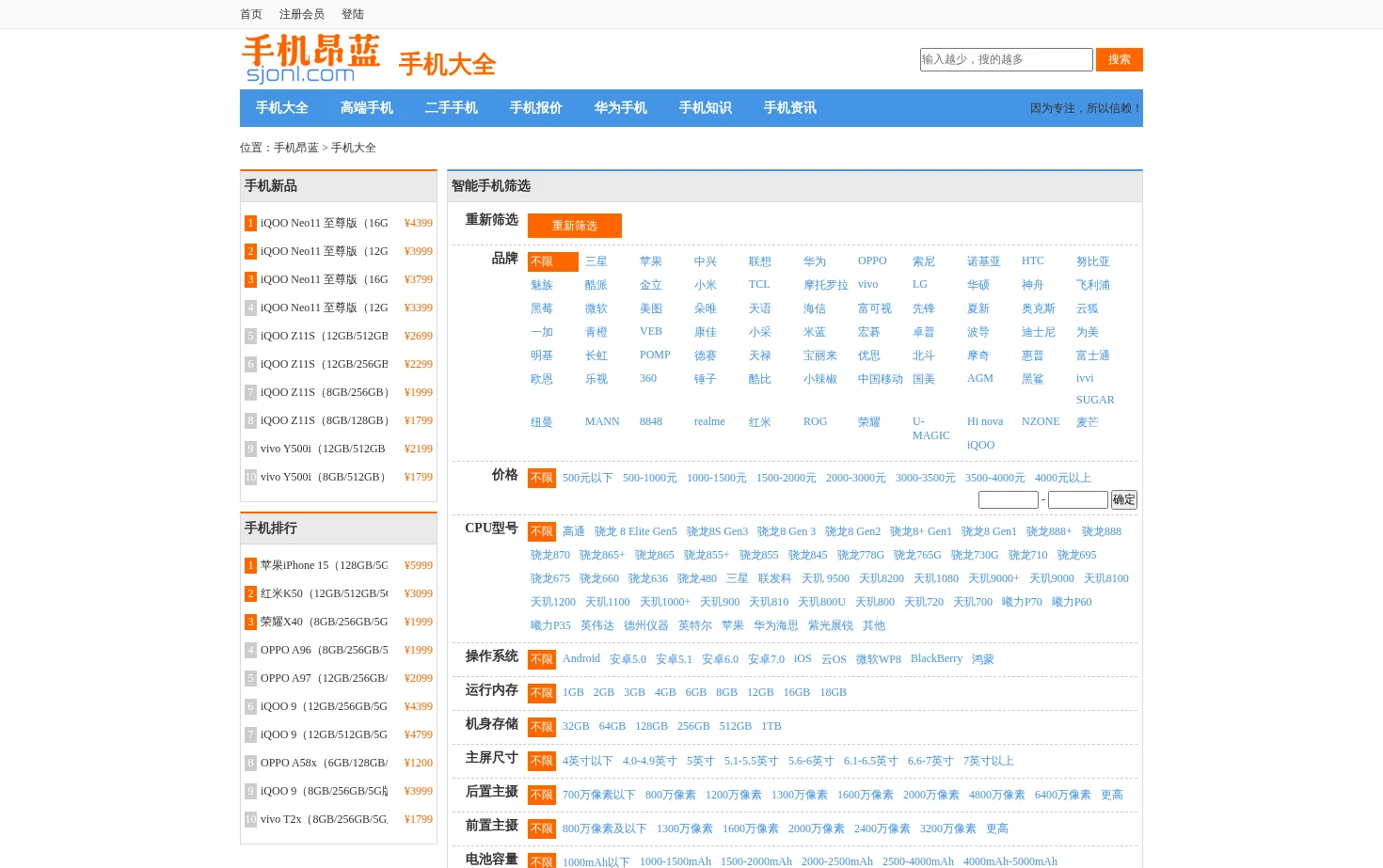This screenshot has width=1383, height=868.
Task: Pick 3200万像素 under 前置主摄
Action: coord(948,829)
